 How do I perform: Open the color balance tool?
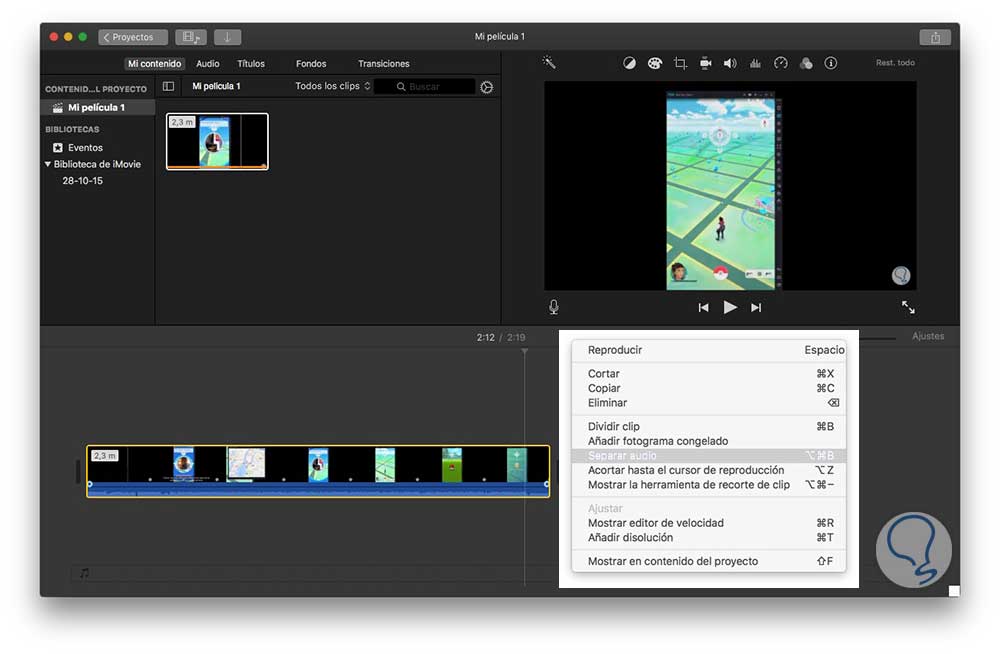click(x=629, y=63)
